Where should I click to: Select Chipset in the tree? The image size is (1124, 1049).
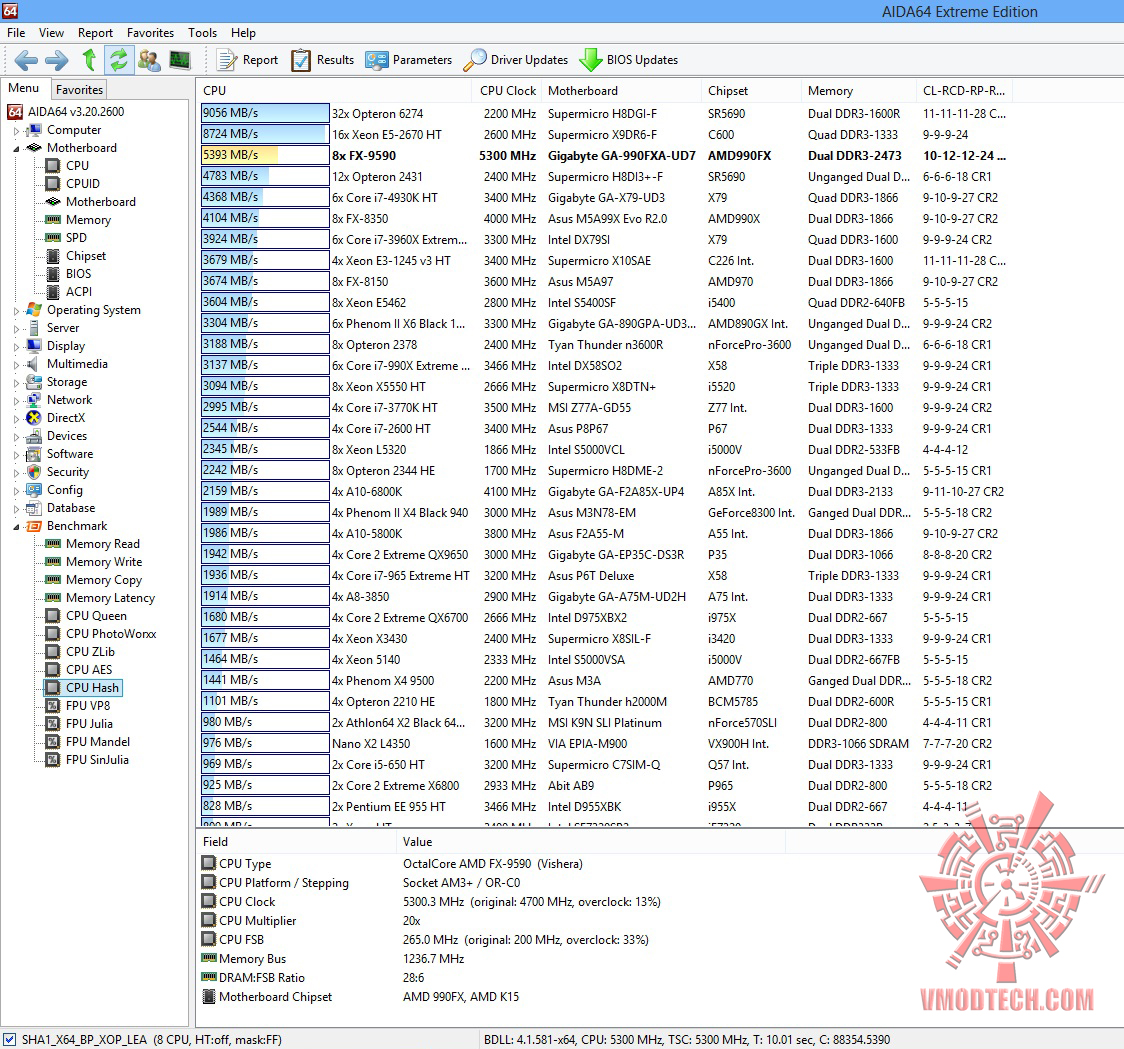pos(85,256)
